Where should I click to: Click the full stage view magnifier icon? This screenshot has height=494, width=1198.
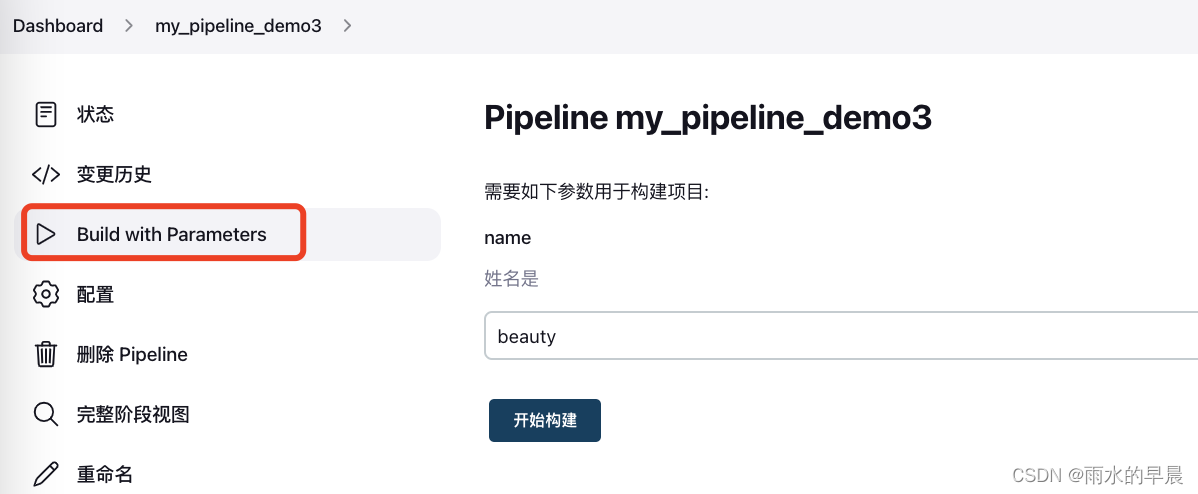tap(46, 414)
